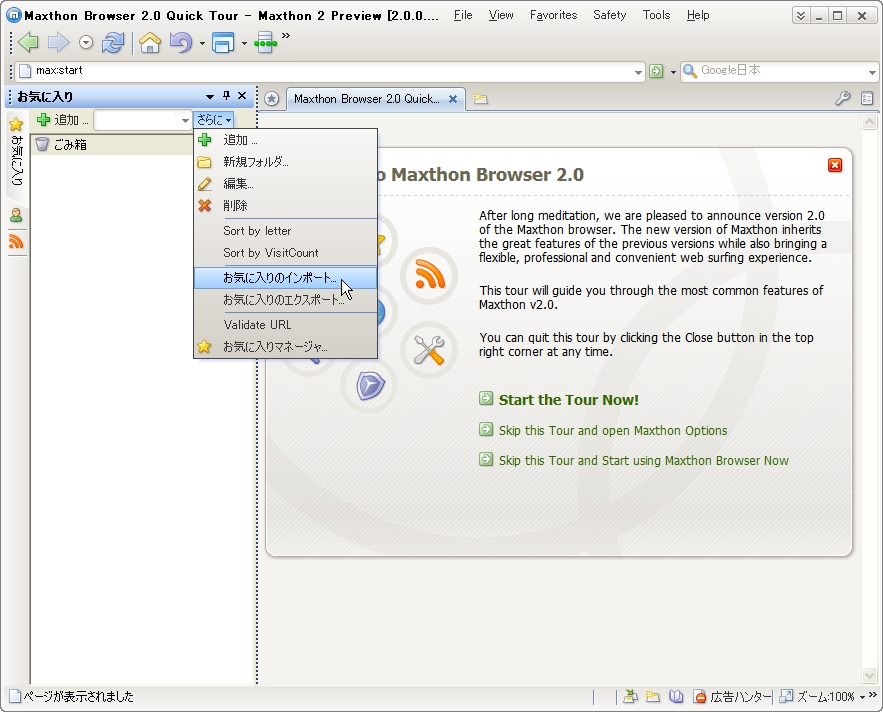The image size is (883, 712).
Task: Select 編集 menu entry
Action: pos(286,184)
